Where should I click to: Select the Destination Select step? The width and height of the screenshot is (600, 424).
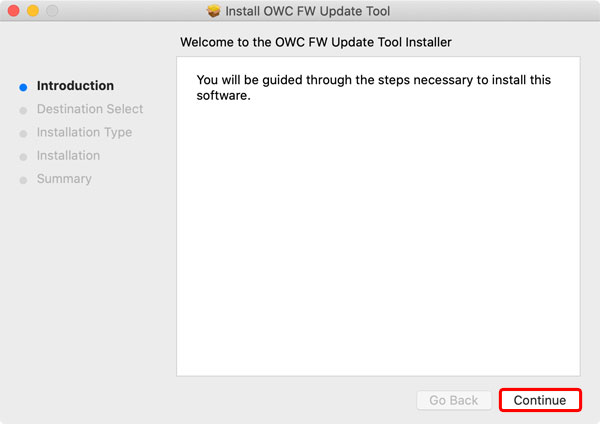click(x=90, y=109)
